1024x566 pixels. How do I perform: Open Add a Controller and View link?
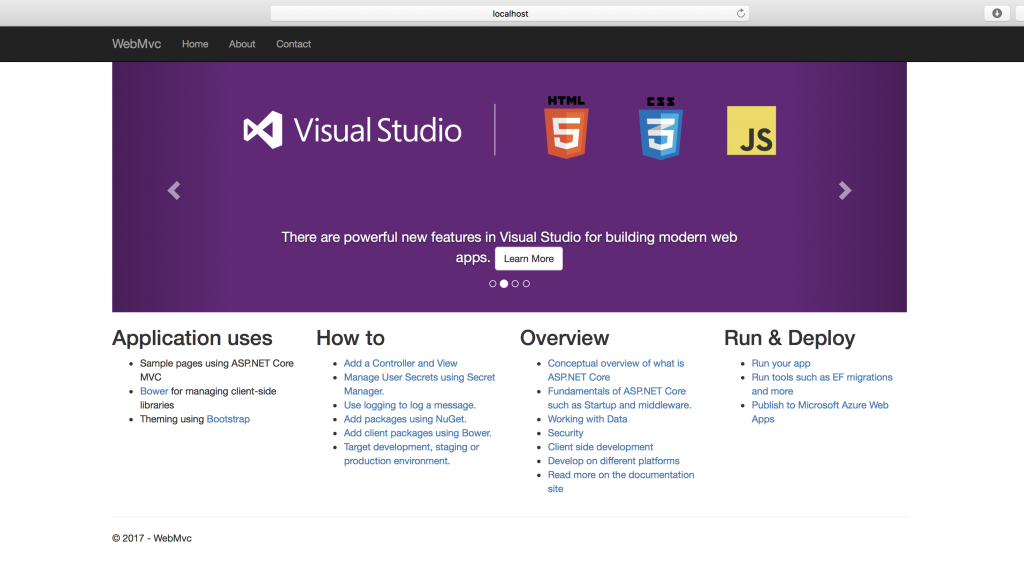(400, 363)
